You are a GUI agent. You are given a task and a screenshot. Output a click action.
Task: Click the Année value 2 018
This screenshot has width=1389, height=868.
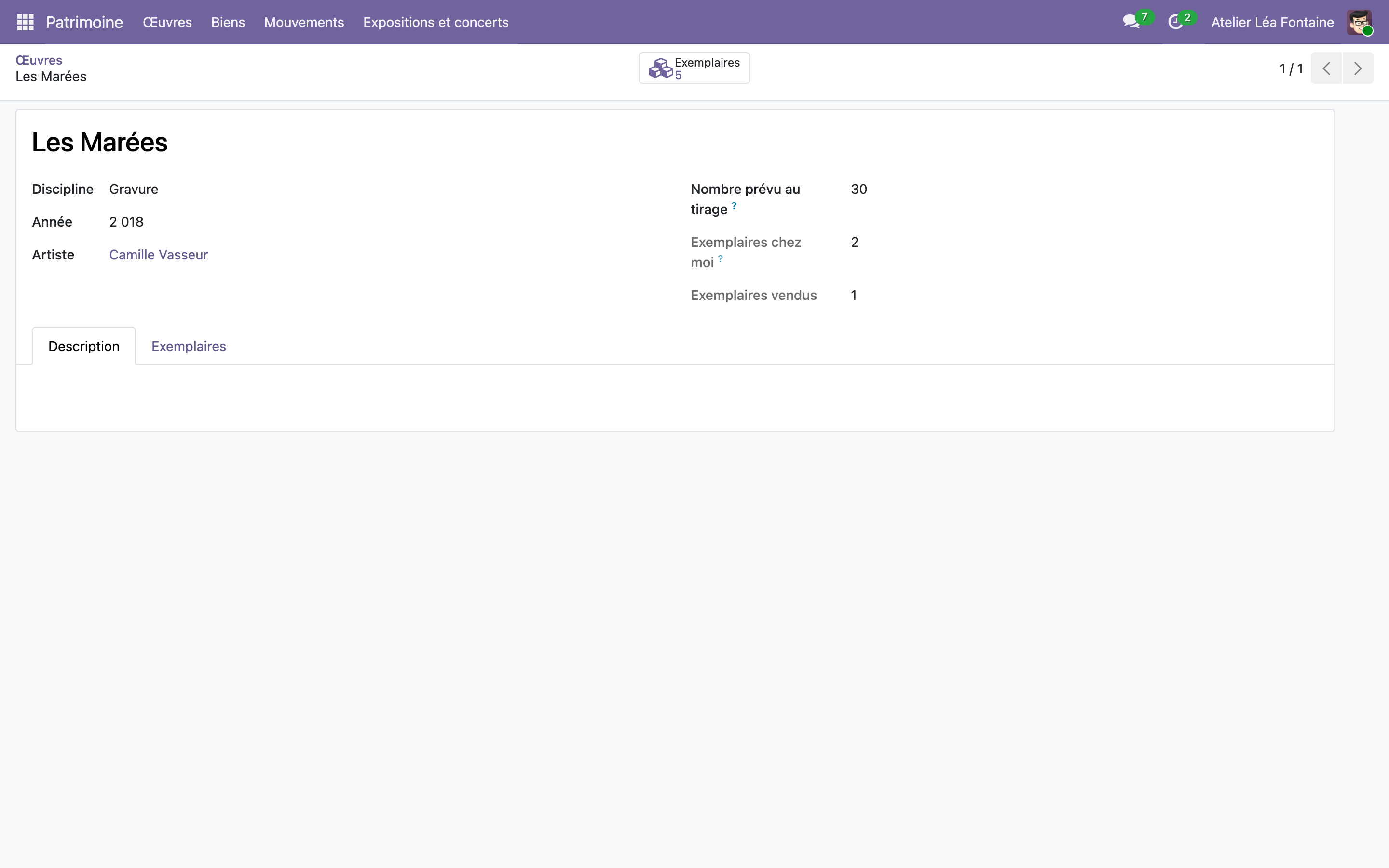click(126, 222)
